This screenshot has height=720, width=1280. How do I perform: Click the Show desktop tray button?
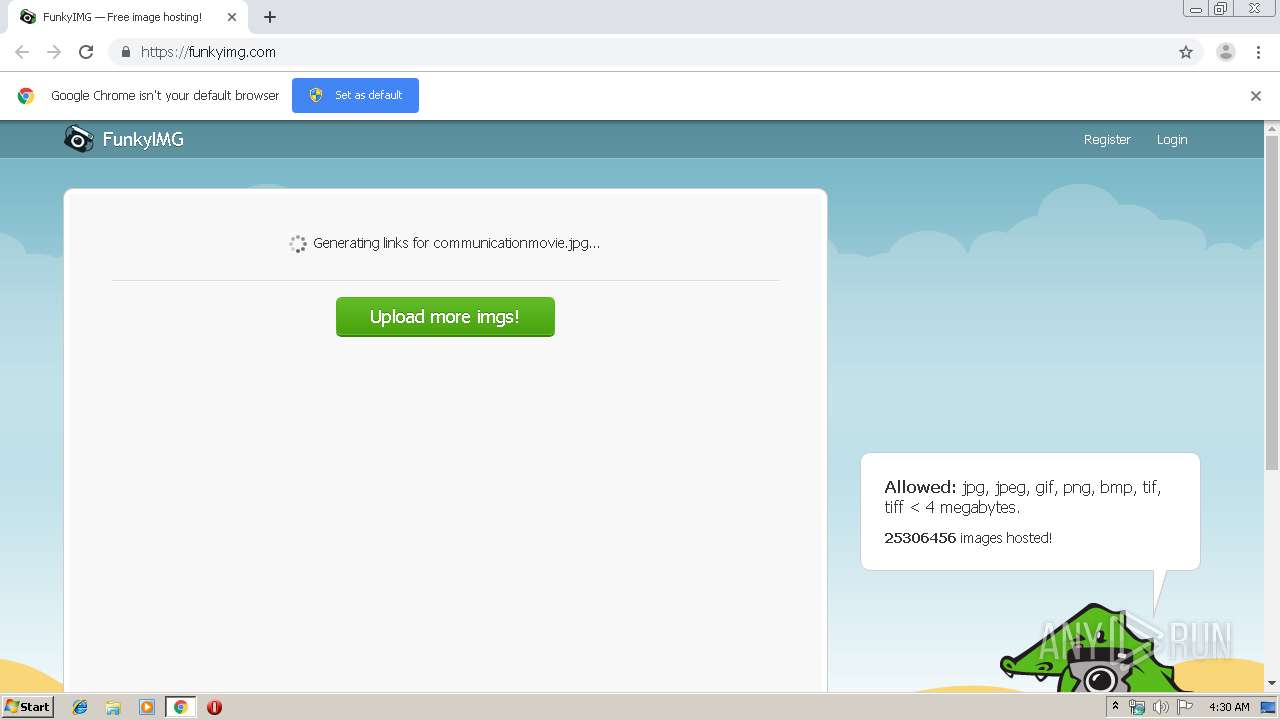(x=1268, y=707)
